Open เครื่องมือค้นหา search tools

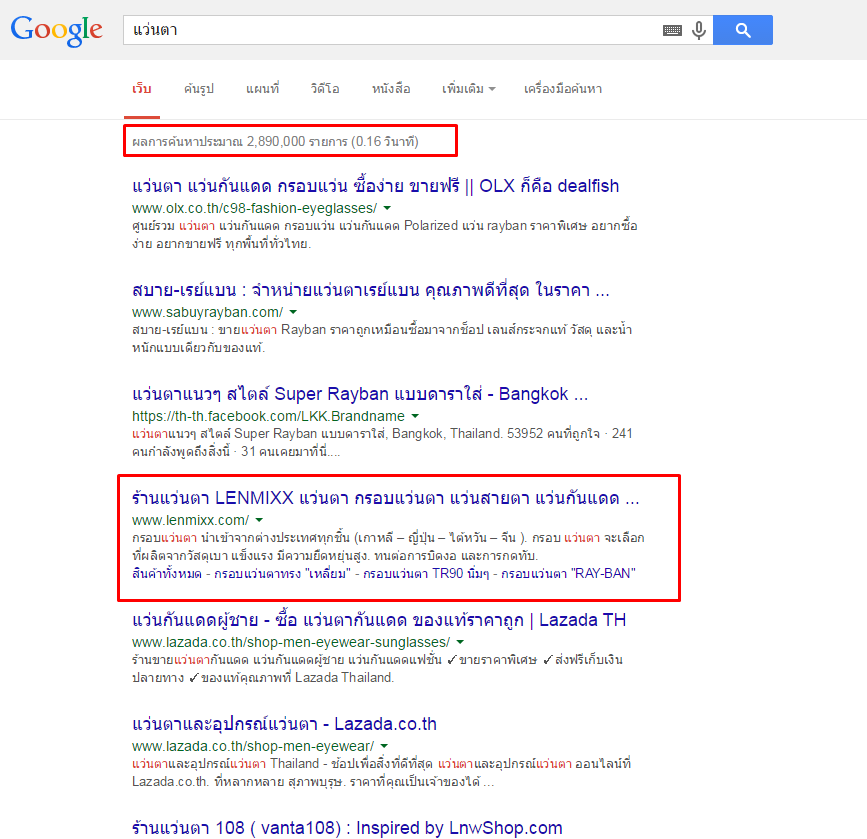(x=563, y=89)
